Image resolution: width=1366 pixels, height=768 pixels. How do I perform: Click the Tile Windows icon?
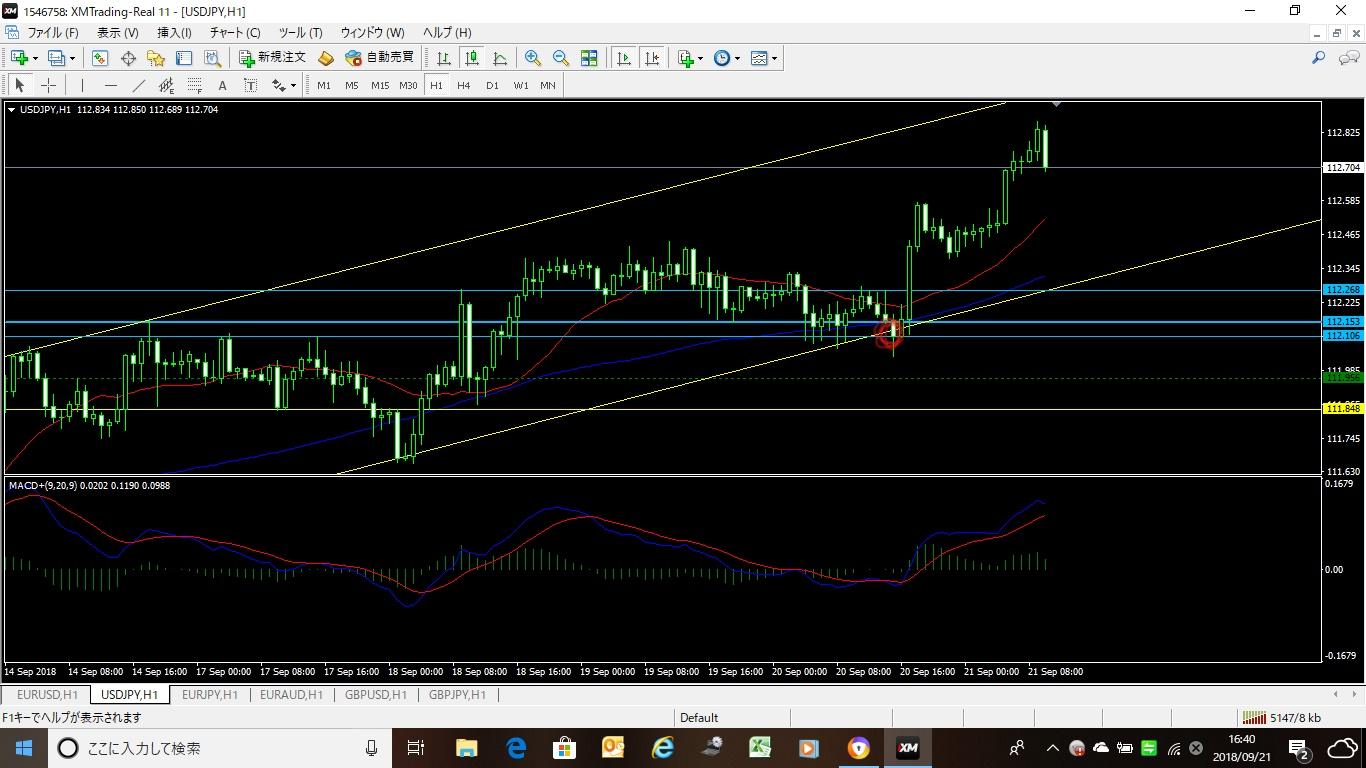(589, 58)
